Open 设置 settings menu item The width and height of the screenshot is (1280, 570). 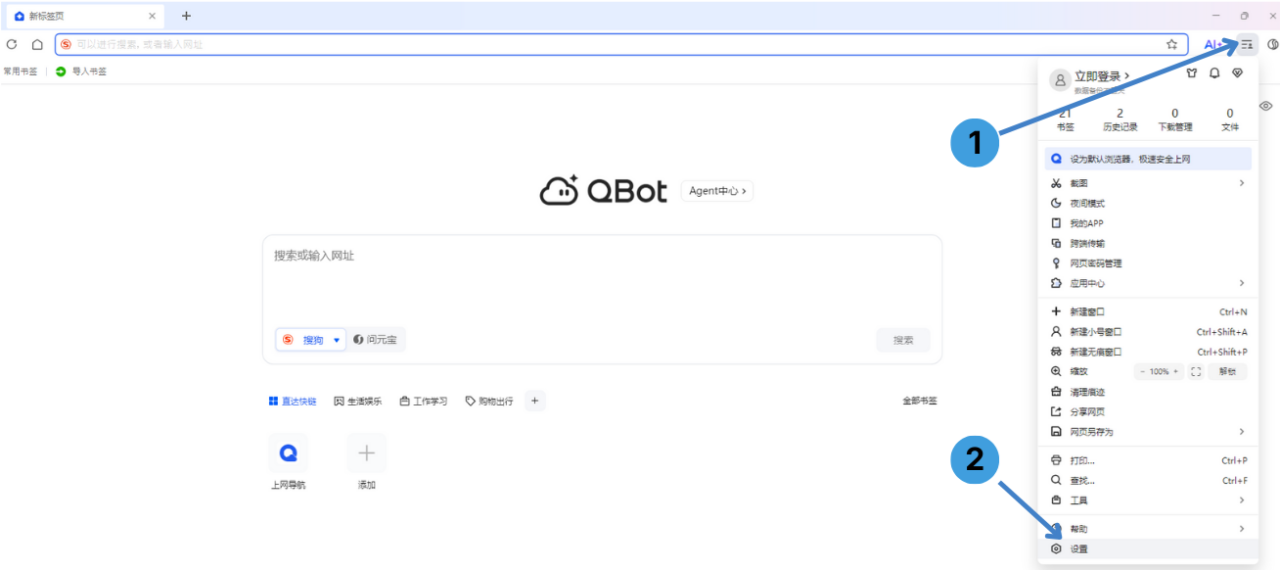(x=1148, y=549)
